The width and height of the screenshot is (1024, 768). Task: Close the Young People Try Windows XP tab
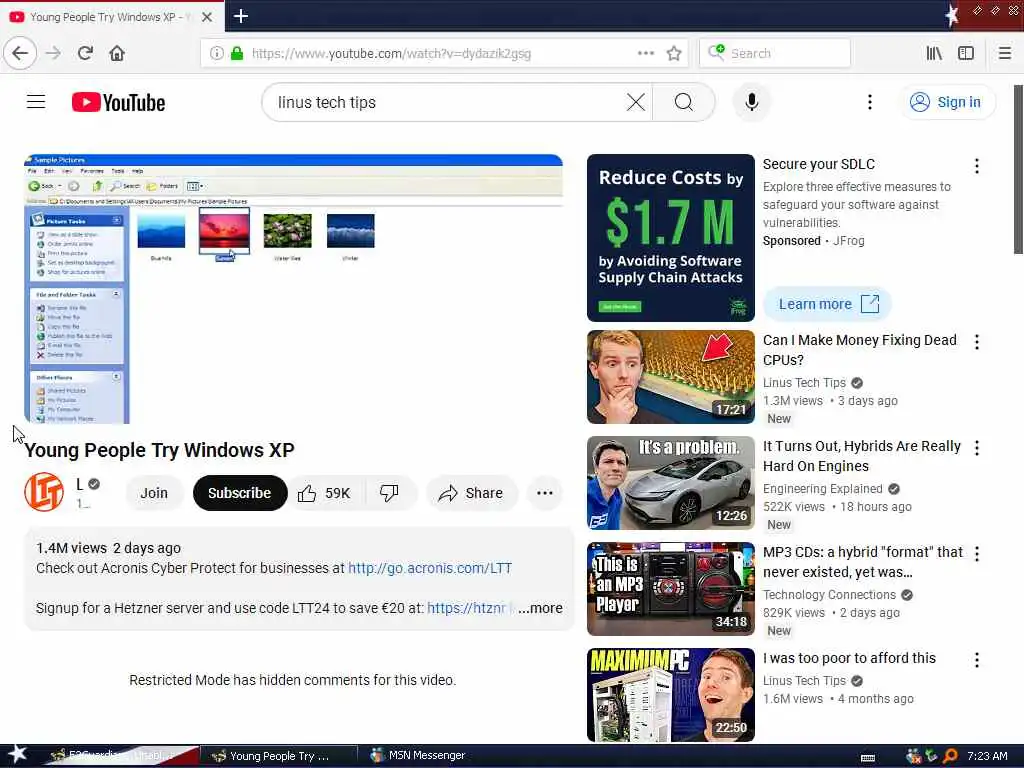click(x=207, y=17)
